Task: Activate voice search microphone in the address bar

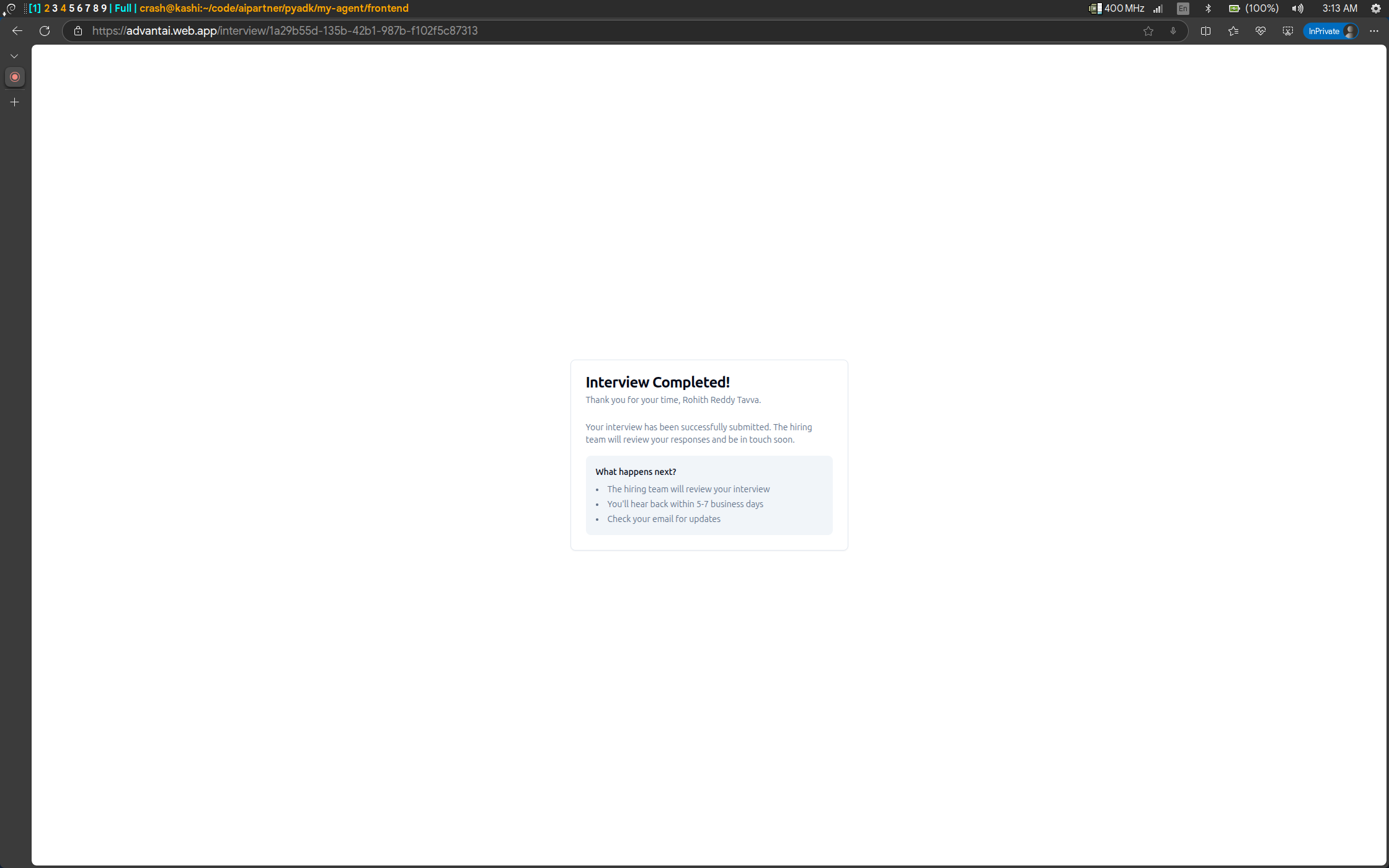Action: point(1173,31)
